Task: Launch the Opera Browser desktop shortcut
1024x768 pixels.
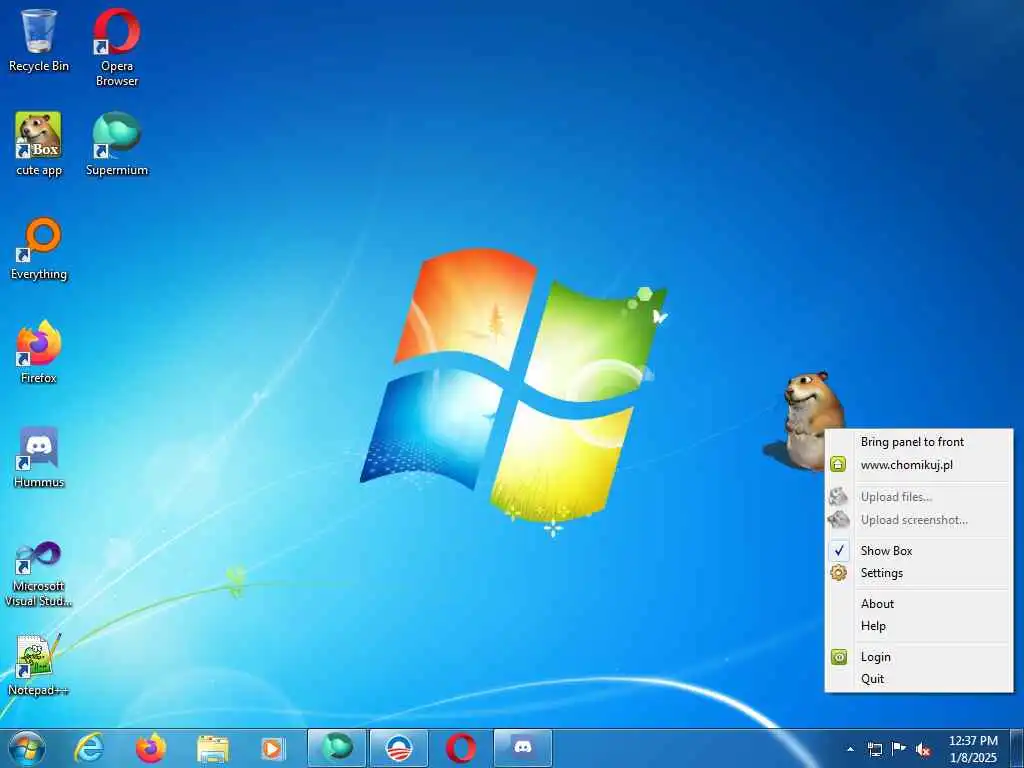Action: (117, 46)
